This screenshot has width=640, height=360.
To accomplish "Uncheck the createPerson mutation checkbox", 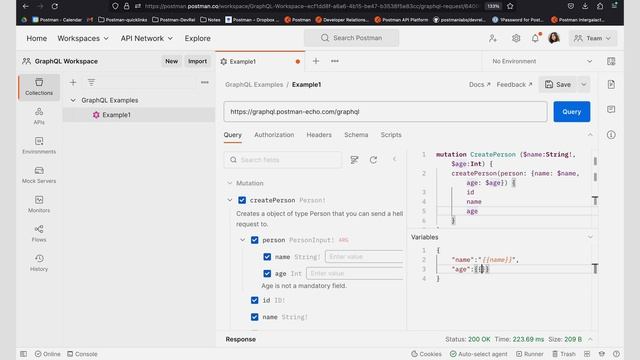I will click(x=242, y=200).
